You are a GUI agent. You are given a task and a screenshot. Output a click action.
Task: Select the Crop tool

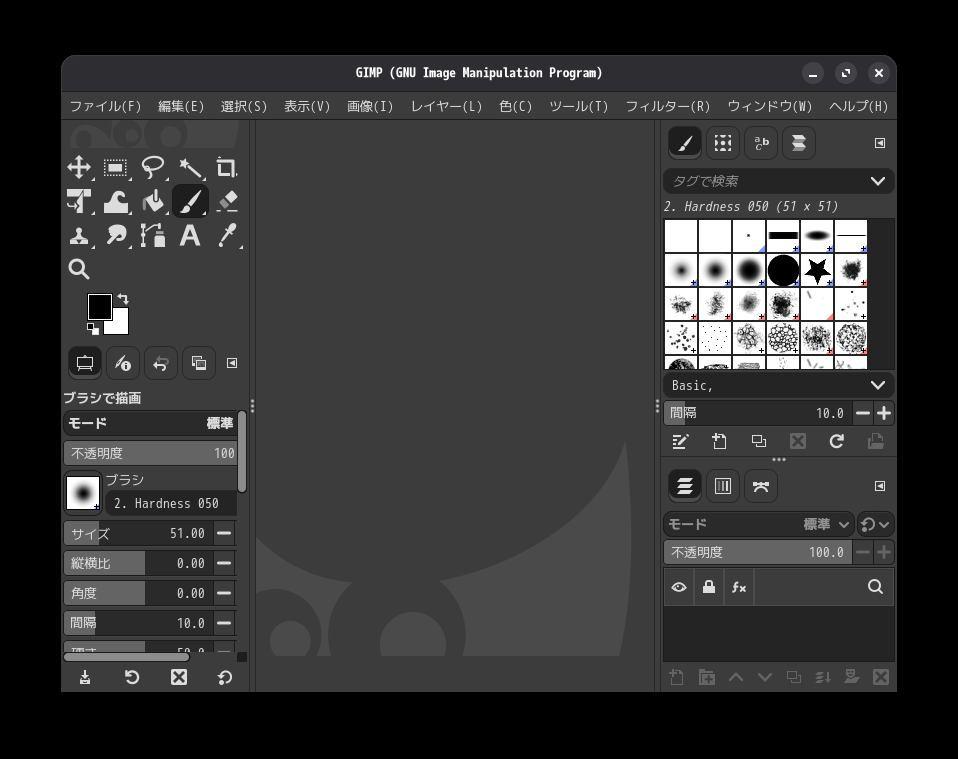point(226,168)
